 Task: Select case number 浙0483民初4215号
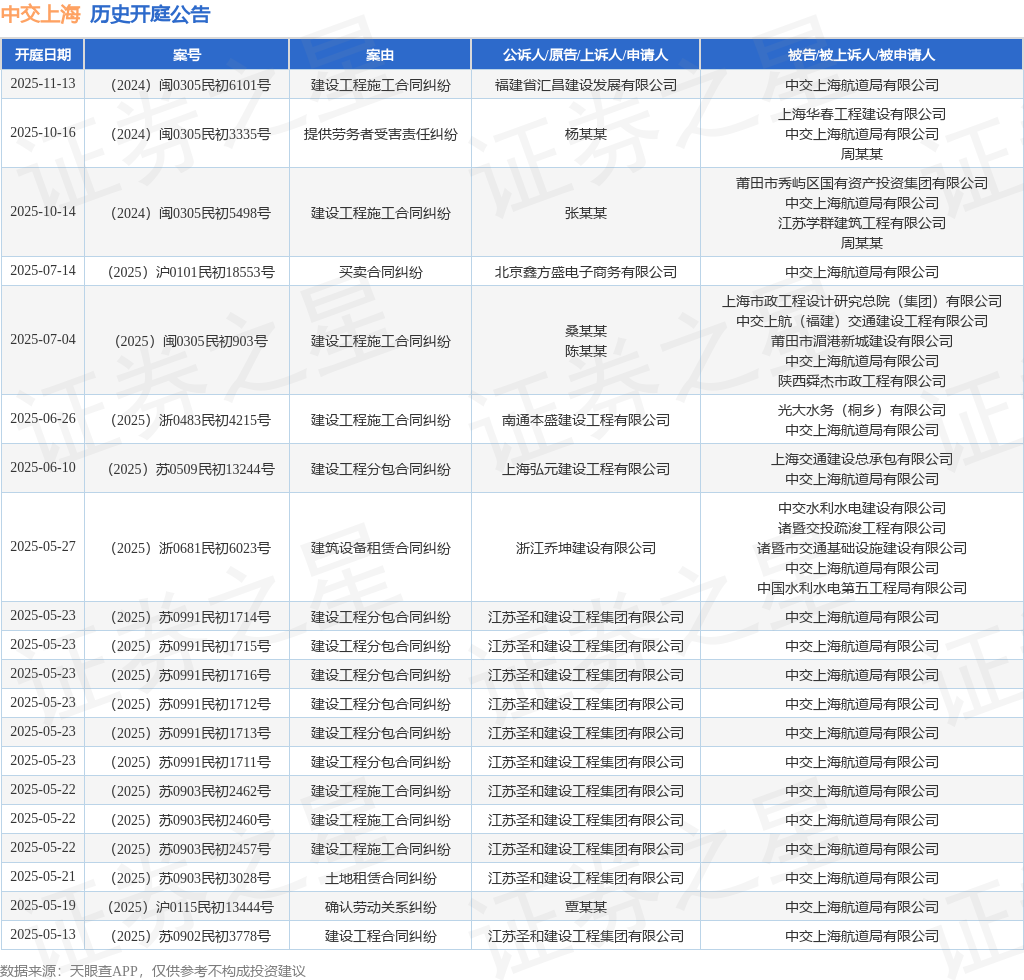tap(215, 420)
